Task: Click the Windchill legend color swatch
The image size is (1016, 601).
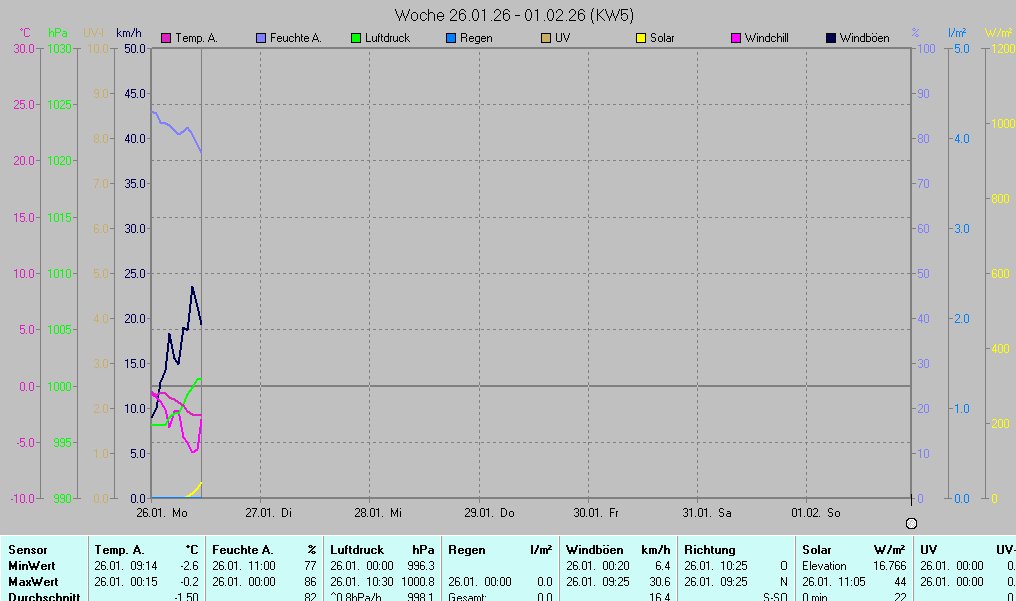Action: pos(736,39)
